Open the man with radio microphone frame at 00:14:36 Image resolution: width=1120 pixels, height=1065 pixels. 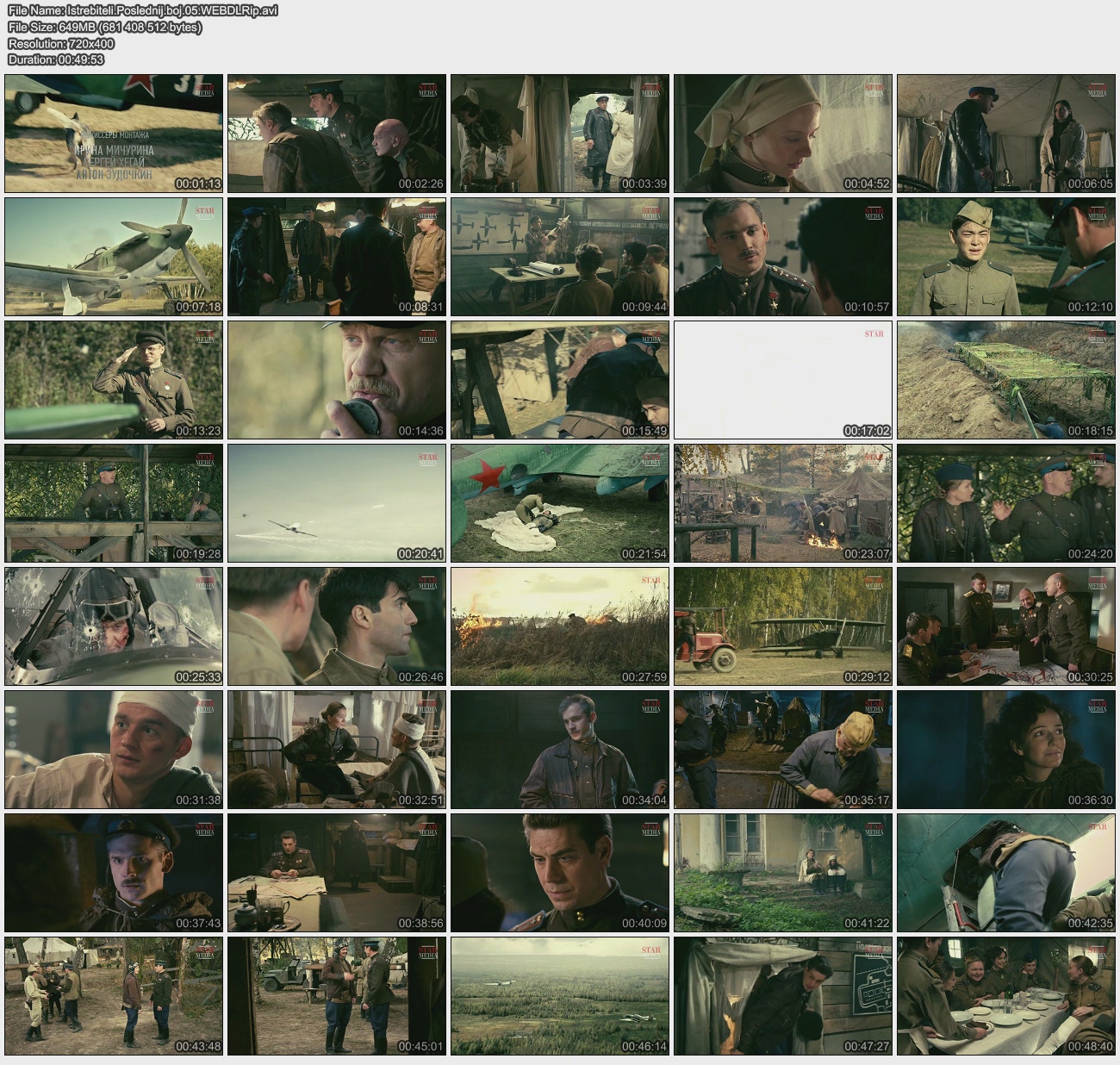tap(337, 380)
